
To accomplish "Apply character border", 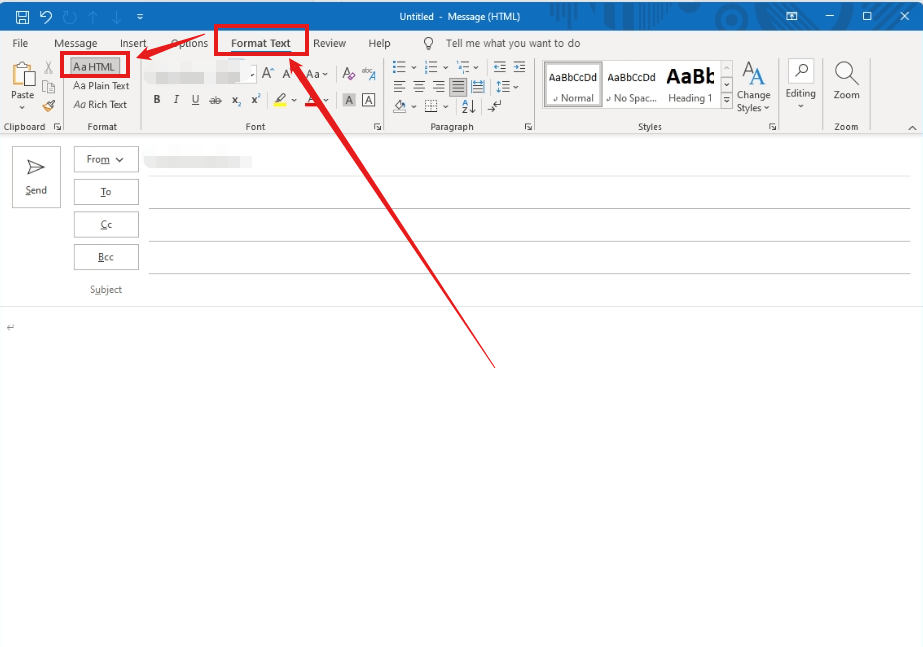I will pyautogui.click(x=368, y=99).
